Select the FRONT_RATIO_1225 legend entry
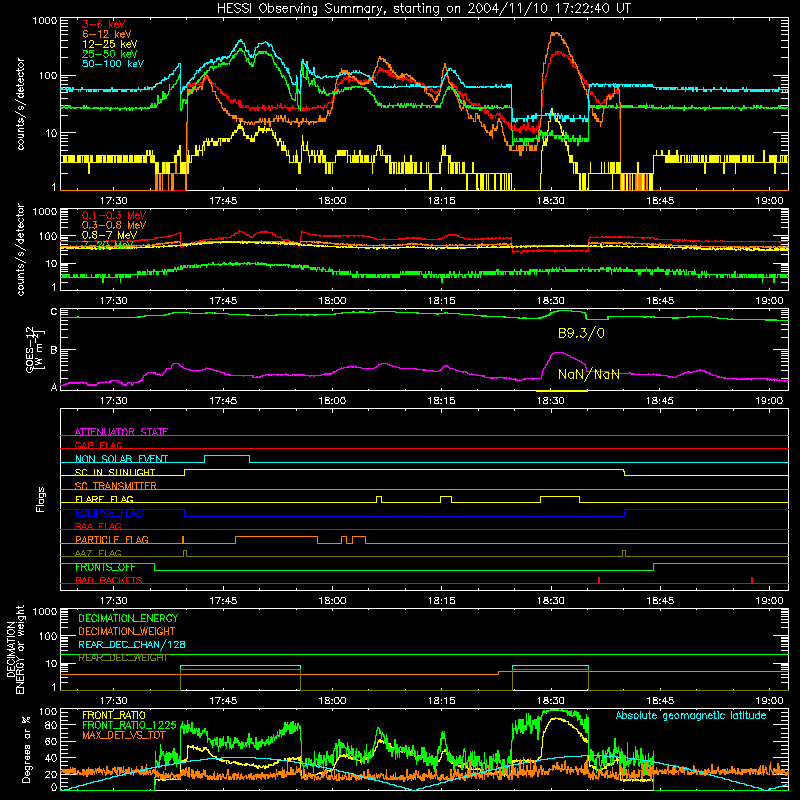Screen dimensions: 800x800 coord(129,725)
